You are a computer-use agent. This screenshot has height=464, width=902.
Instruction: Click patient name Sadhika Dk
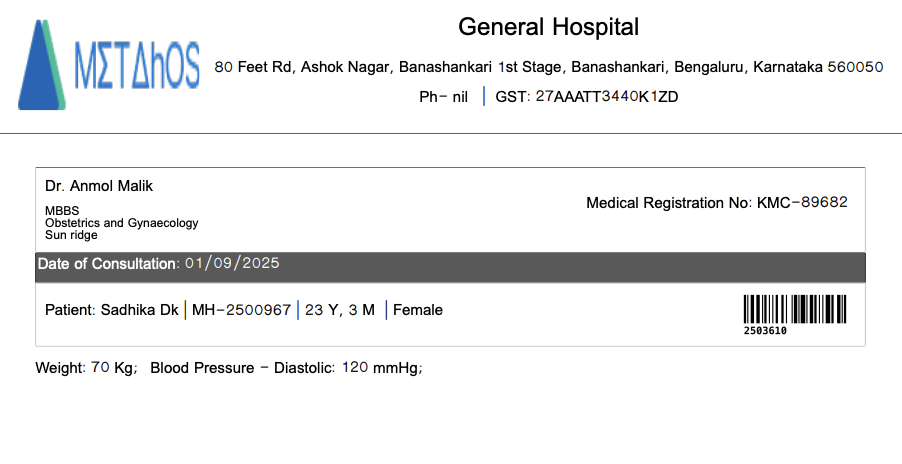tap(112, 310)
